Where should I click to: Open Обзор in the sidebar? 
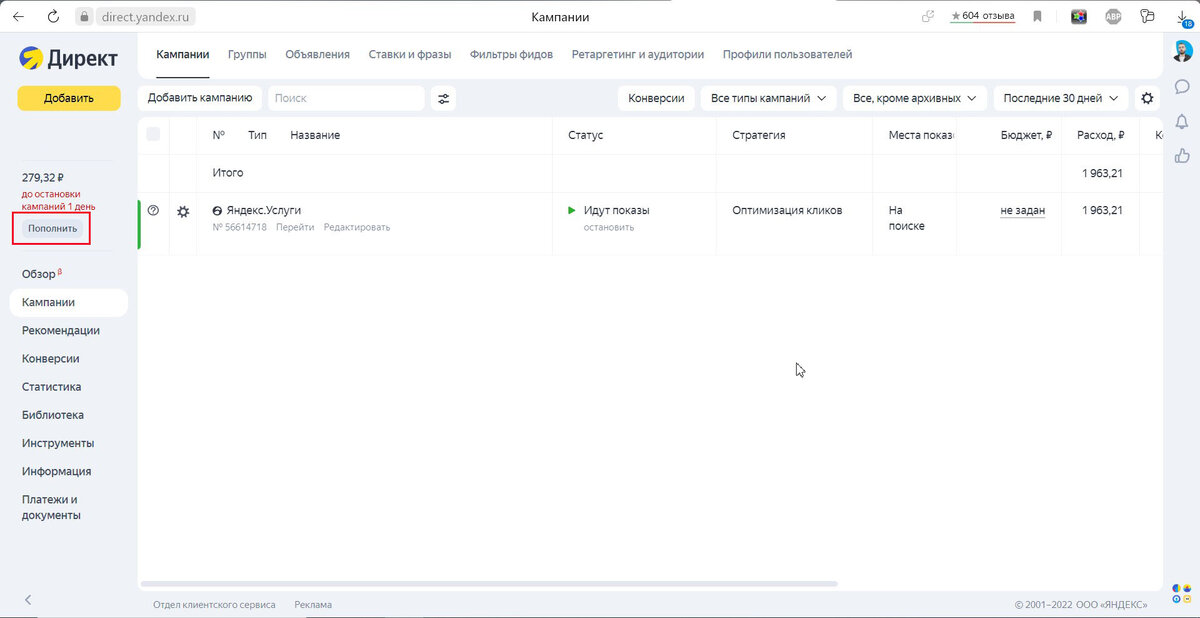[x=40, y=274]
